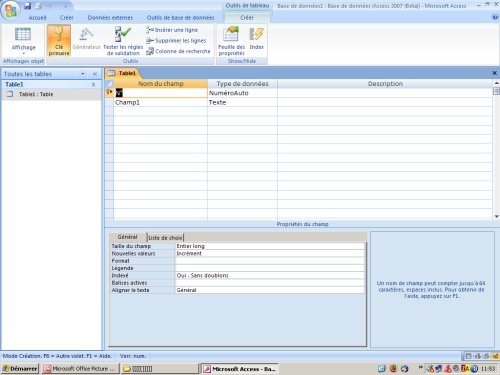
Task: Open the Données externes tab
Action: [x=110, y=18]
